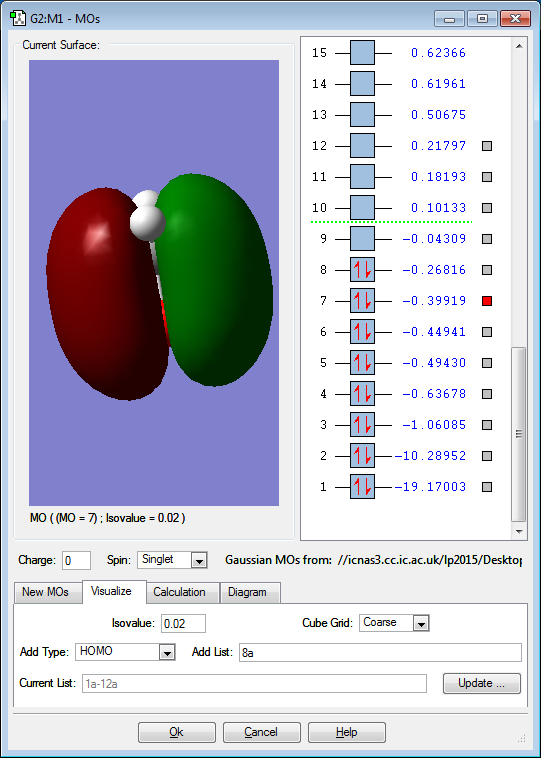Switch to the Calculation tab

pos(179,592)
